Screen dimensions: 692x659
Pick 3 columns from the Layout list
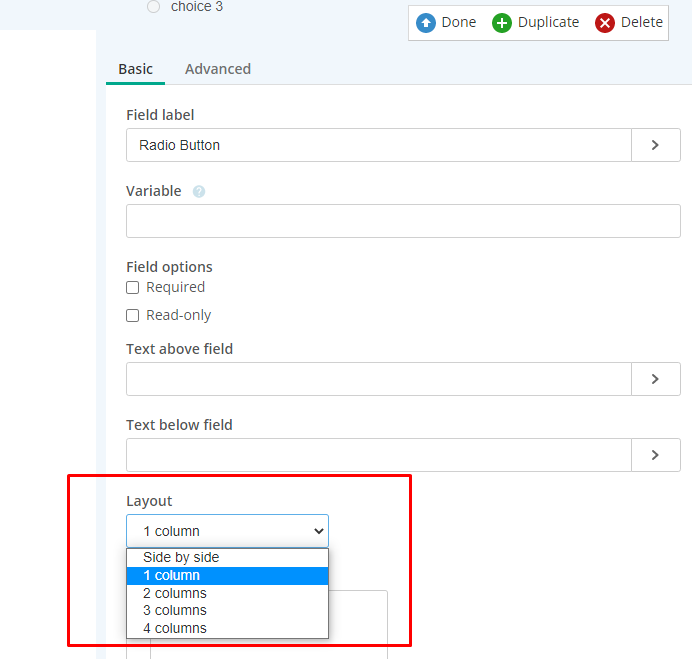(x=175, y=610)
